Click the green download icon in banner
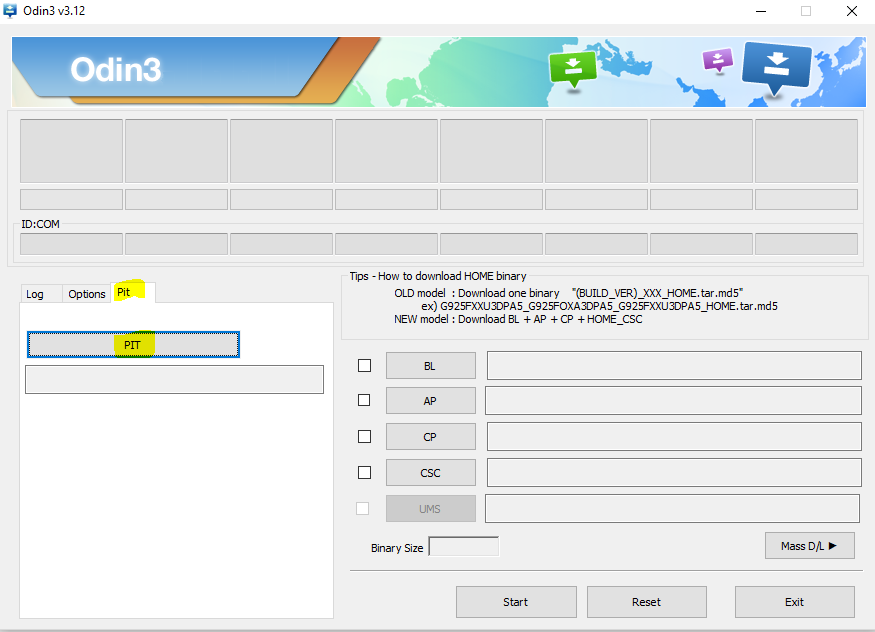Viewport: 875px width, 632px height. tap(572, 67)
